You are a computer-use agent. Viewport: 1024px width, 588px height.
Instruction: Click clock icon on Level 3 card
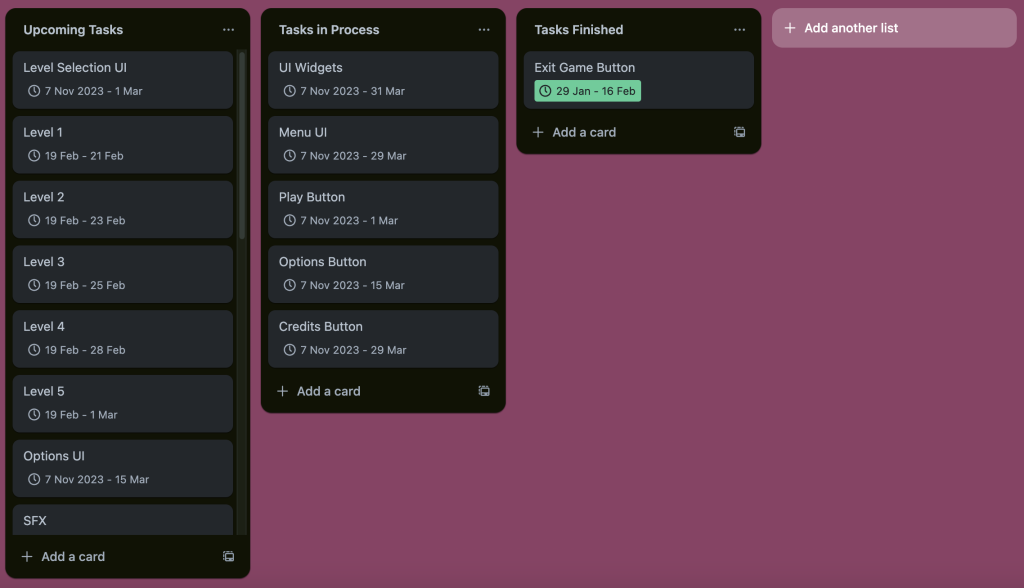(x=34, y=285)
